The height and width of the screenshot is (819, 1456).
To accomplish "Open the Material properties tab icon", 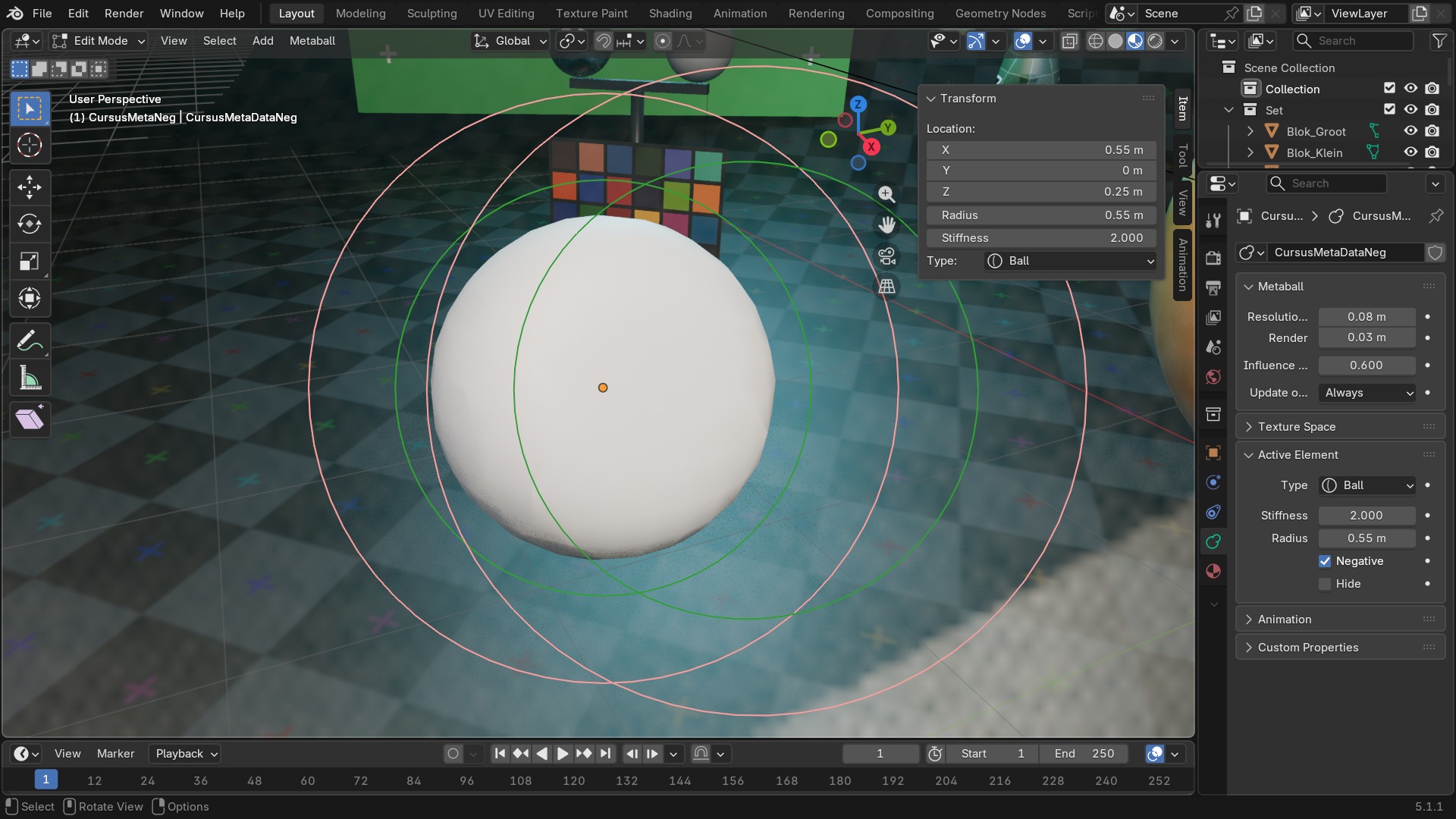I will [x=1213, y=571].
